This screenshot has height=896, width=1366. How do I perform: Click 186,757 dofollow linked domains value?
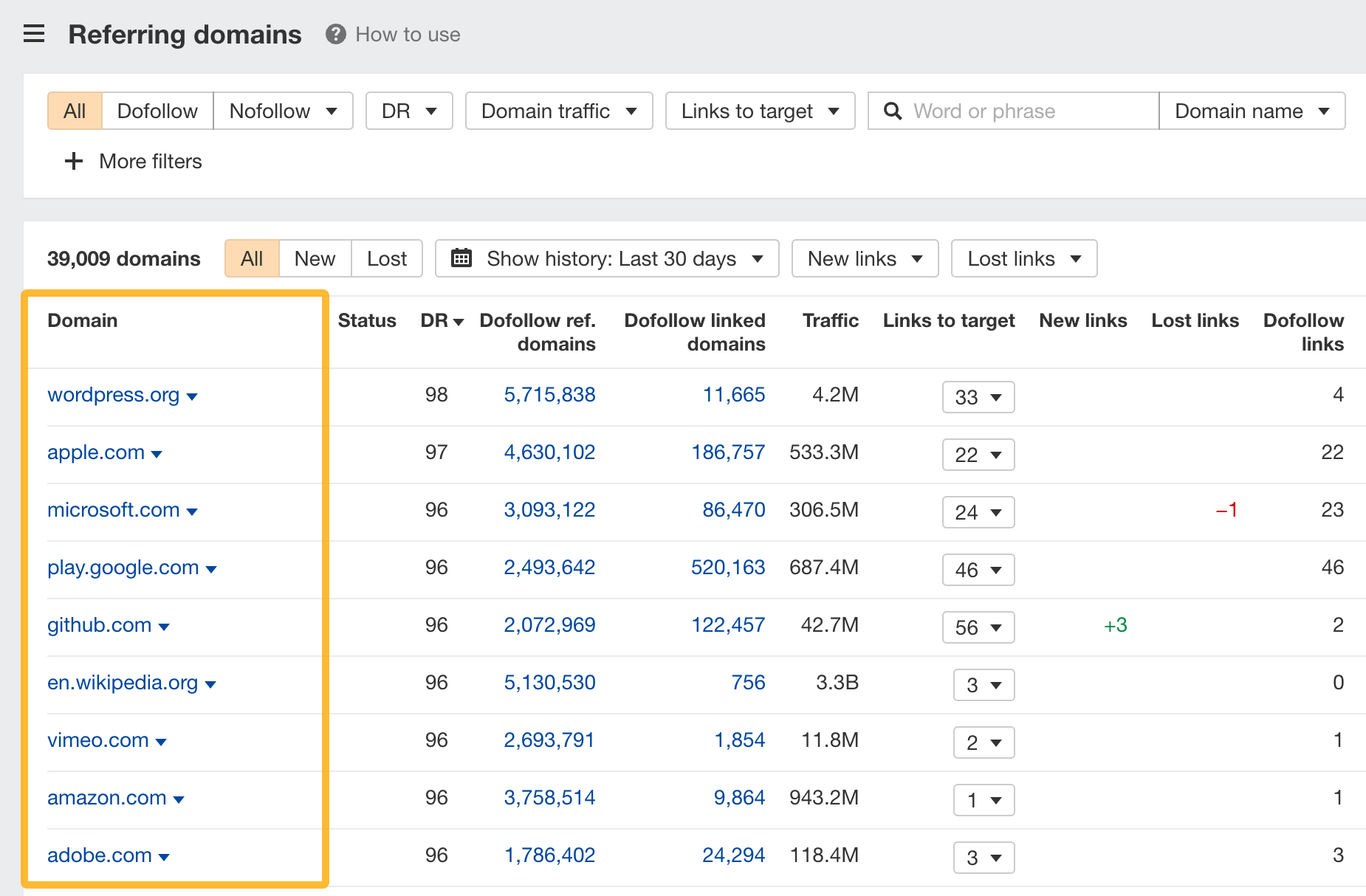(x=728, y=452)
